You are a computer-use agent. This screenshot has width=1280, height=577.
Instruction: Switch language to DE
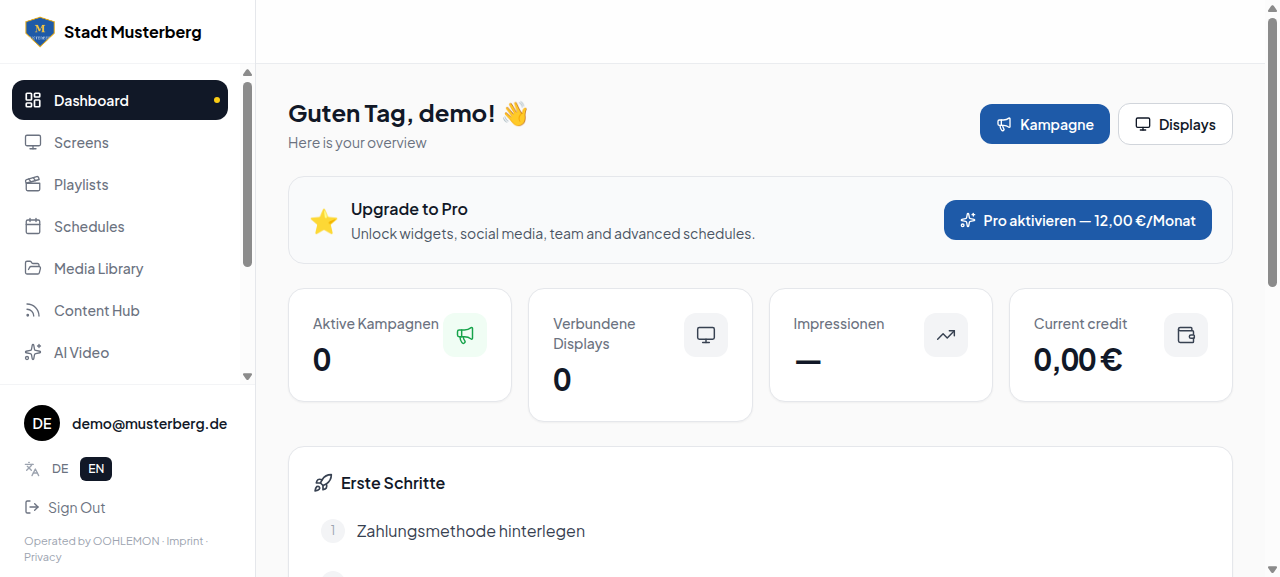[60, 468]
